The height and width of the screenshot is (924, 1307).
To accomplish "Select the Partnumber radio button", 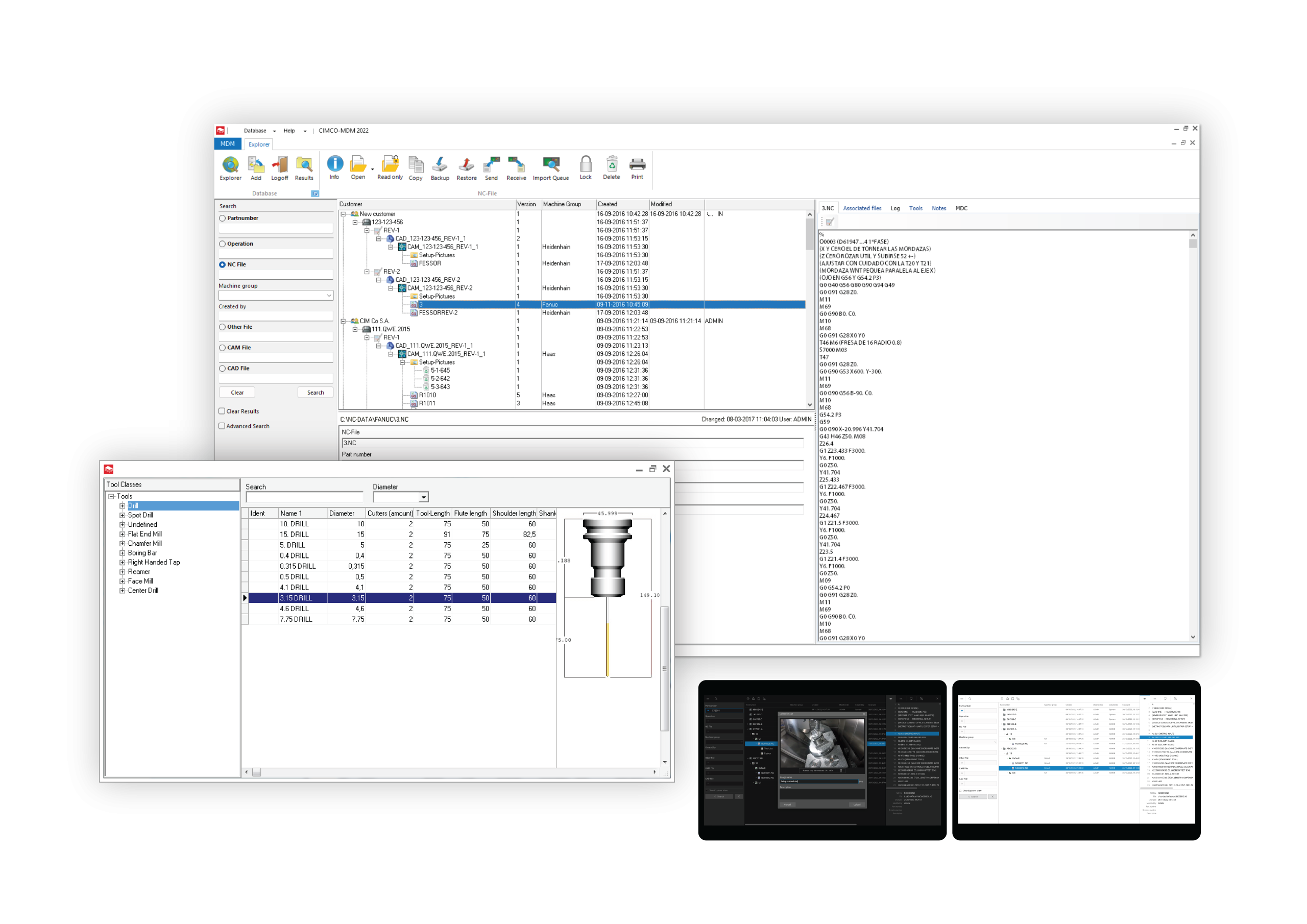I will [223, 218].
